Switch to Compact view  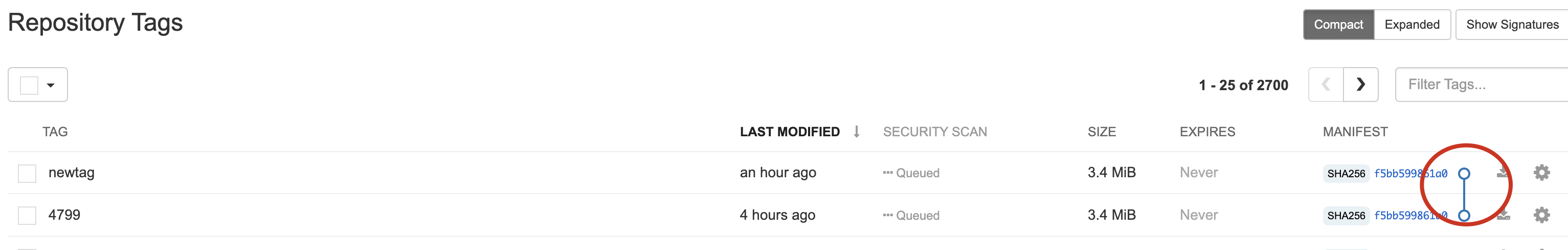(1338, 25)
